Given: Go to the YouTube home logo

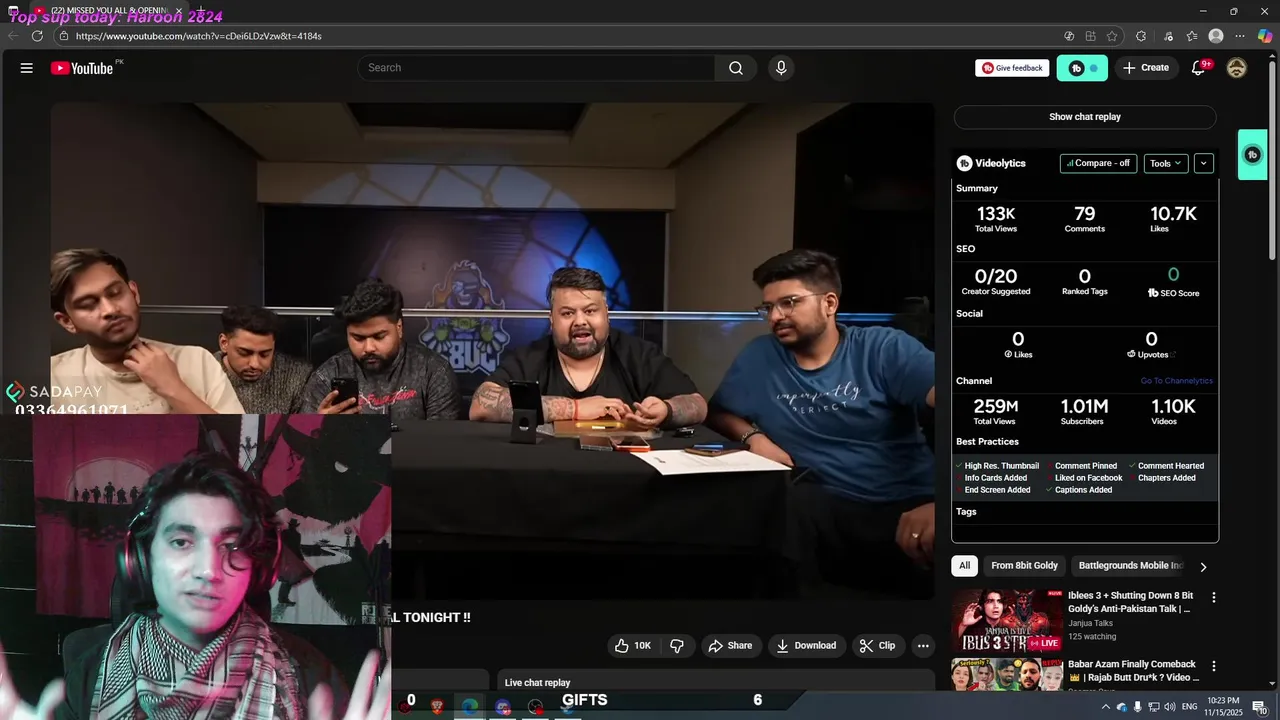Looking at the screenshot, I should point(82,68).
